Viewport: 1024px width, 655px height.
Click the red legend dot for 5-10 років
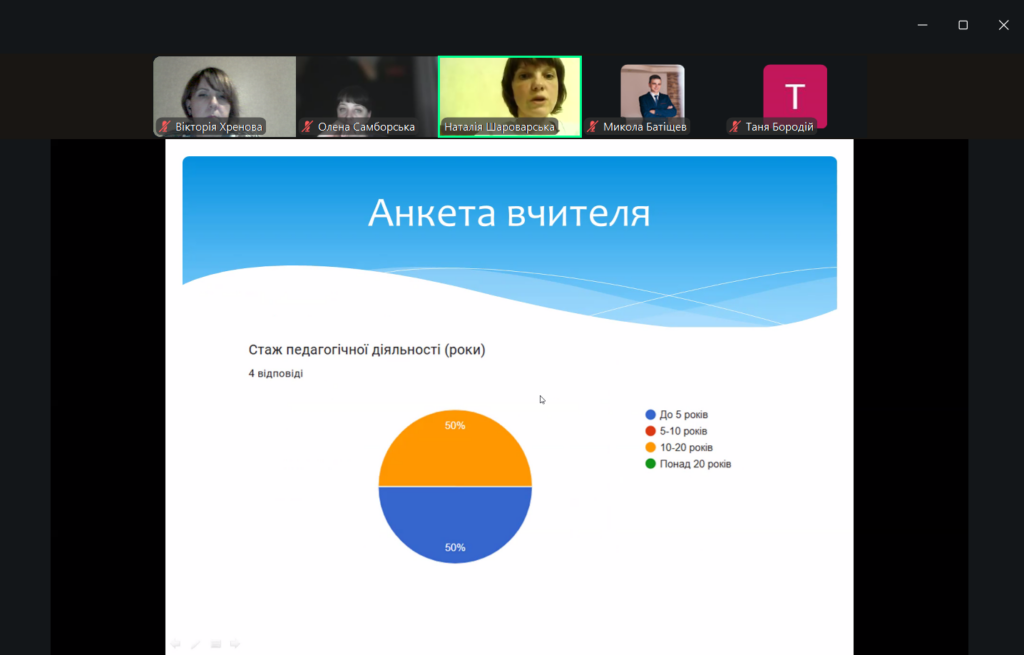click(x=651, y=431)
